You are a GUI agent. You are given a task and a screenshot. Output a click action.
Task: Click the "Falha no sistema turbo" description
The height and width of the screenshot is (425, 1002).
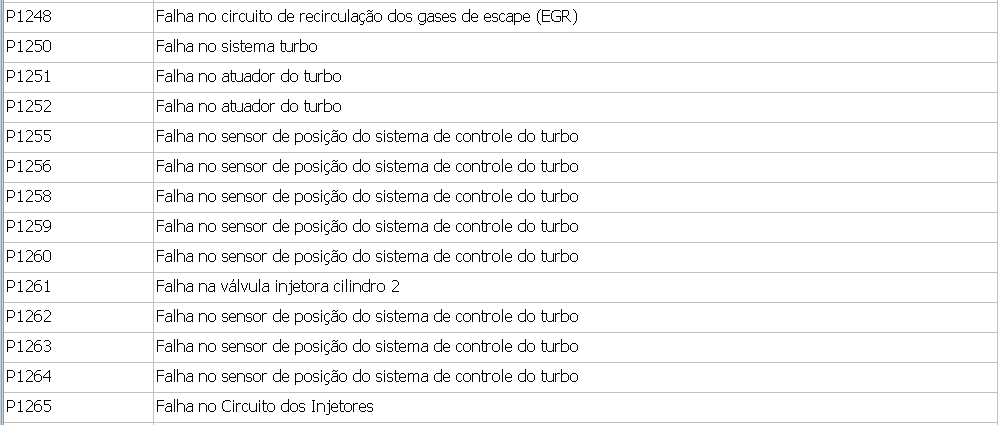pyautogui.click(x=237, y=47)
